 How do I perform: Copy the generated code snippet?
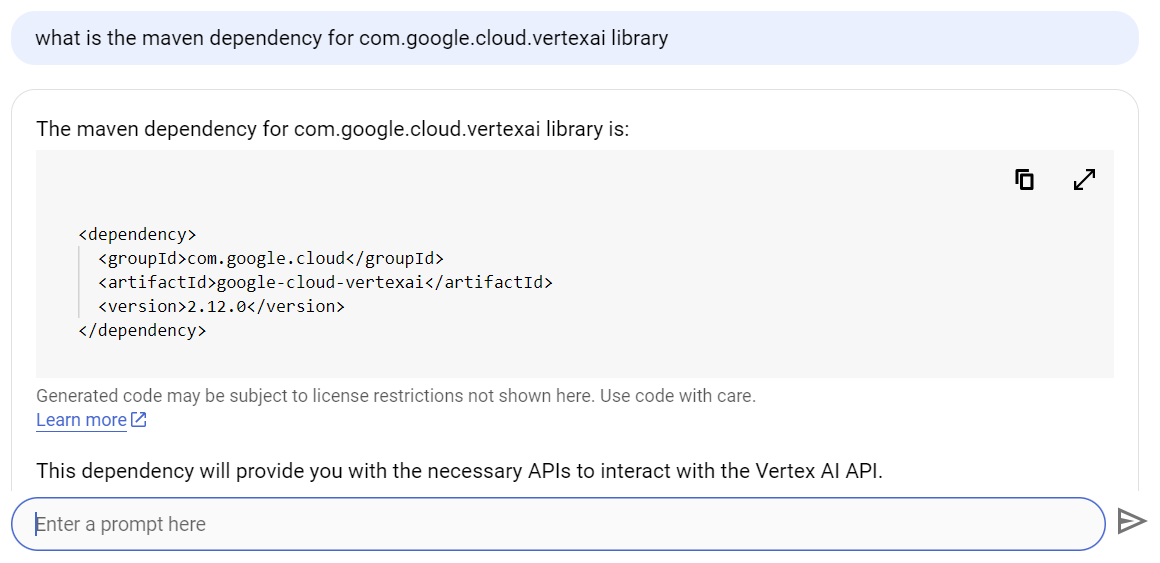1024,180
